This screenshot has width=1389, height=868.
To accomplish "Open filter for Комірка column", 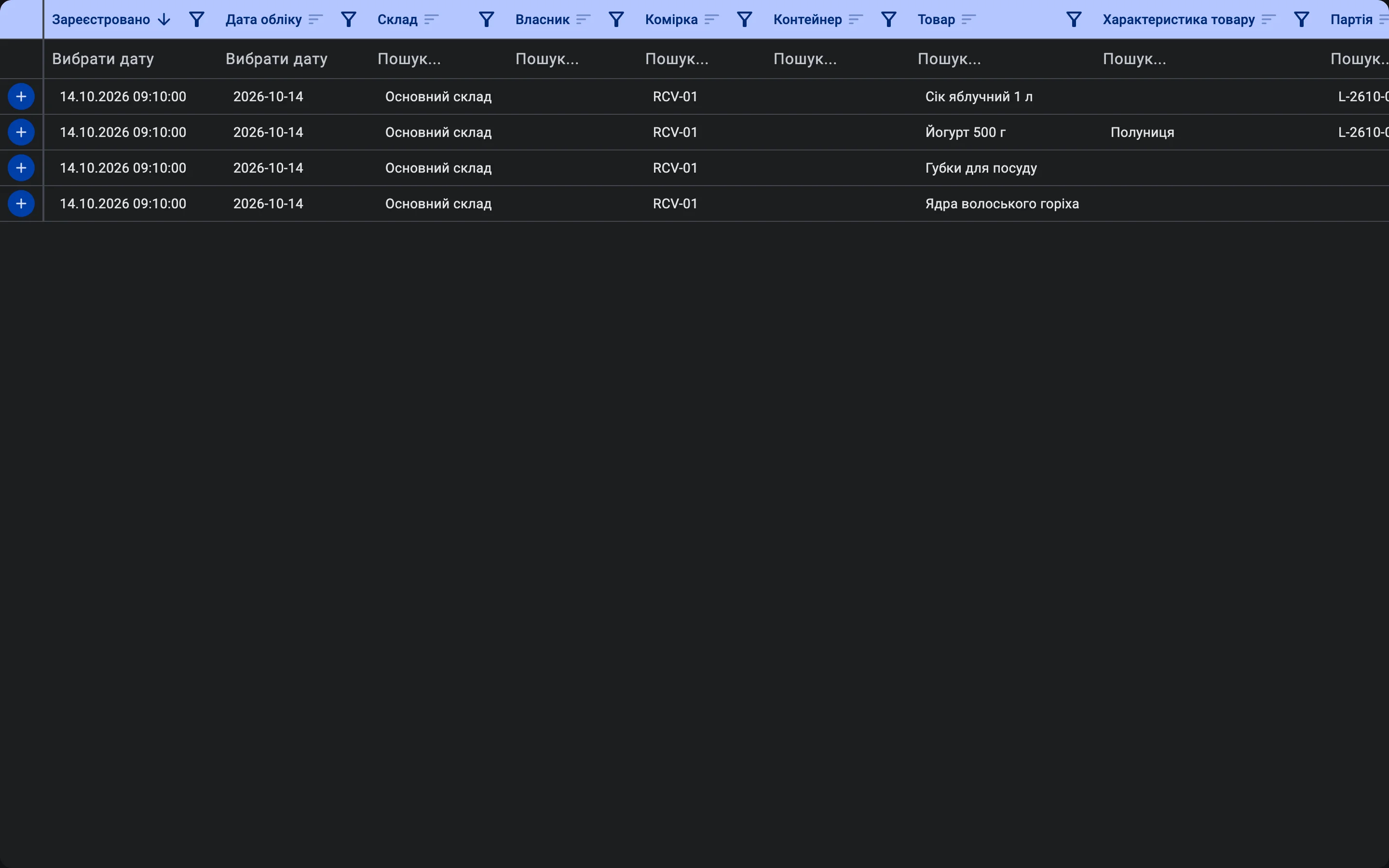I will pyautogui.click(x=745, y=19).
